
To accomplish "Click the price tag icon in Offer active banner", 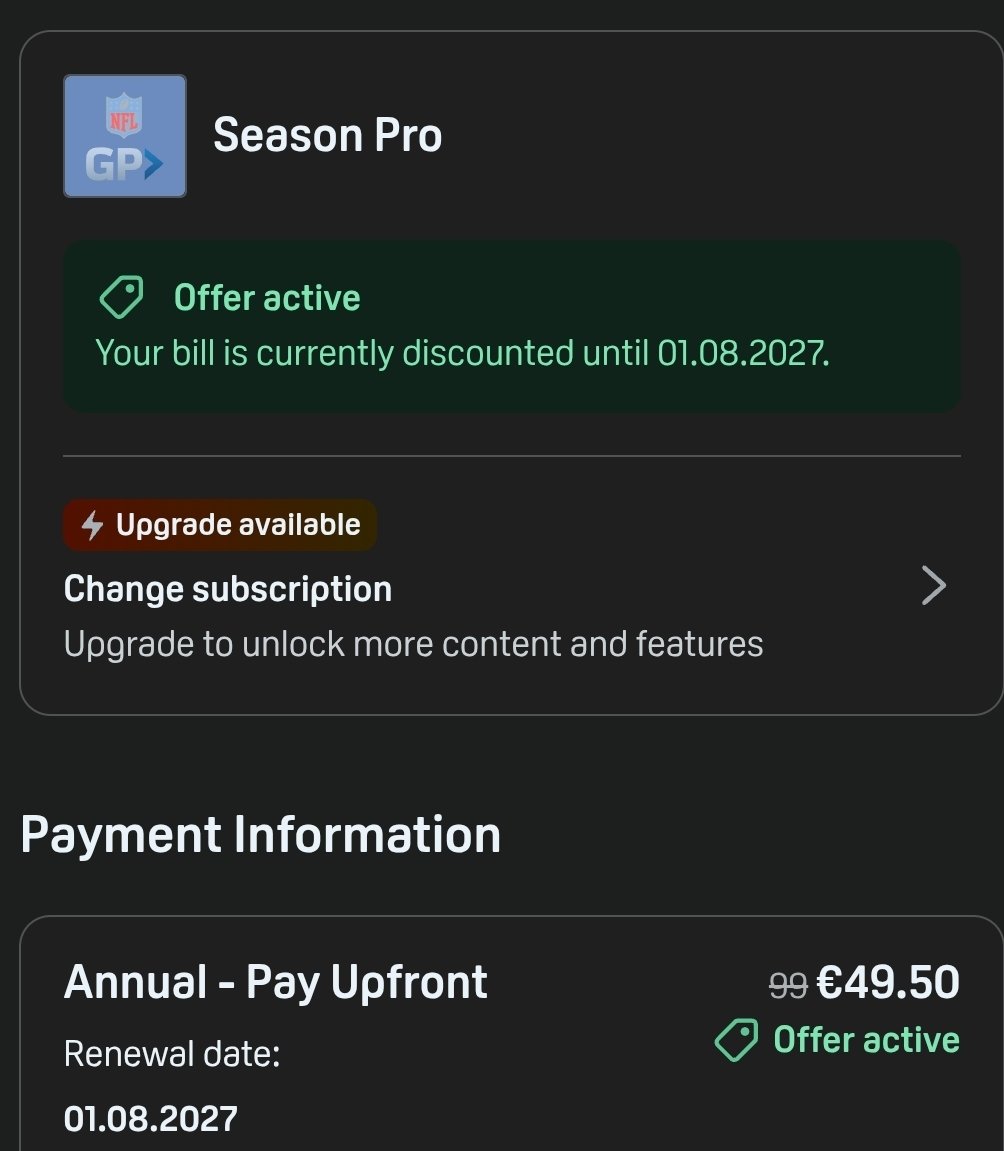I will [121, 297].
